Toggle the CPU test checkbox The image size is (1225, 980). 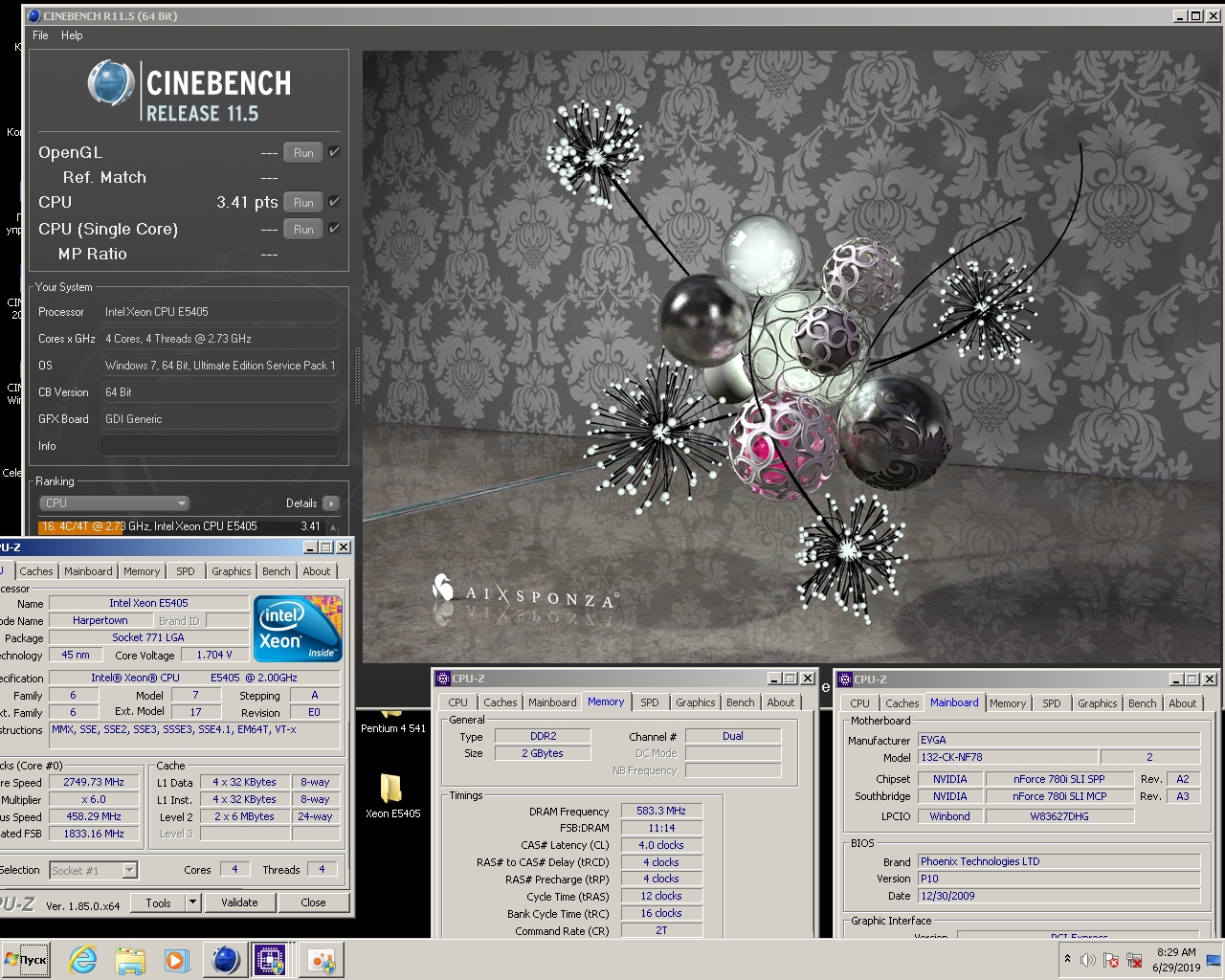coord(334,202)
